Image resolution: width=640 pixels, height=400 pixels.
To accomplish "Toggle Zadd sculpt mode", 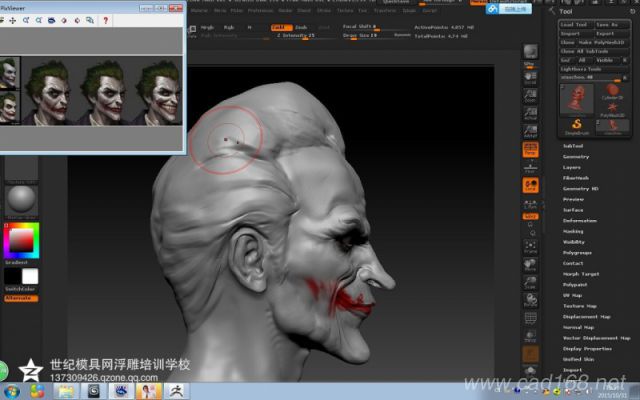I will pos(281,27).
